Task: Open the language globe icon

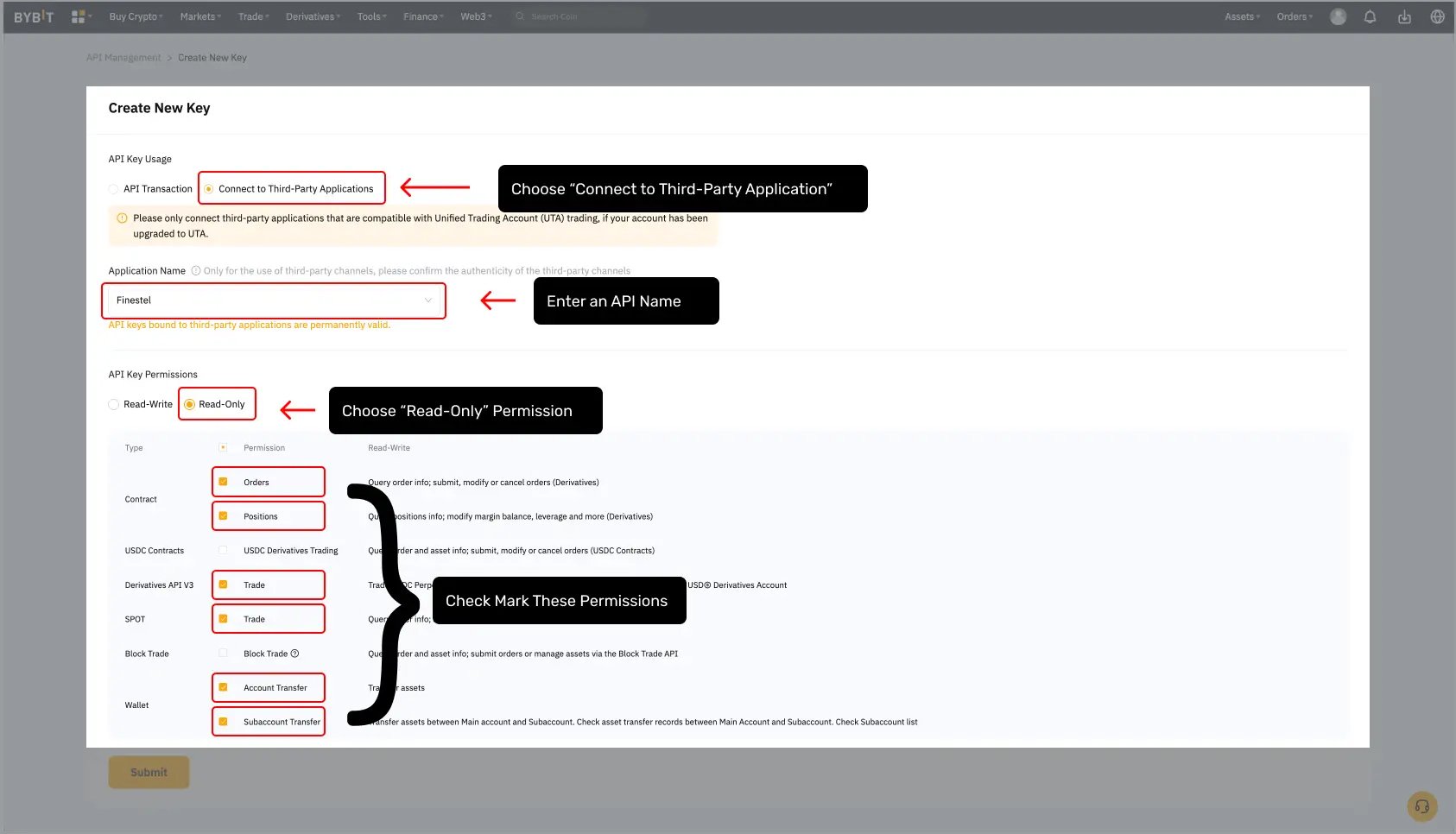Action: (1437, 16)
